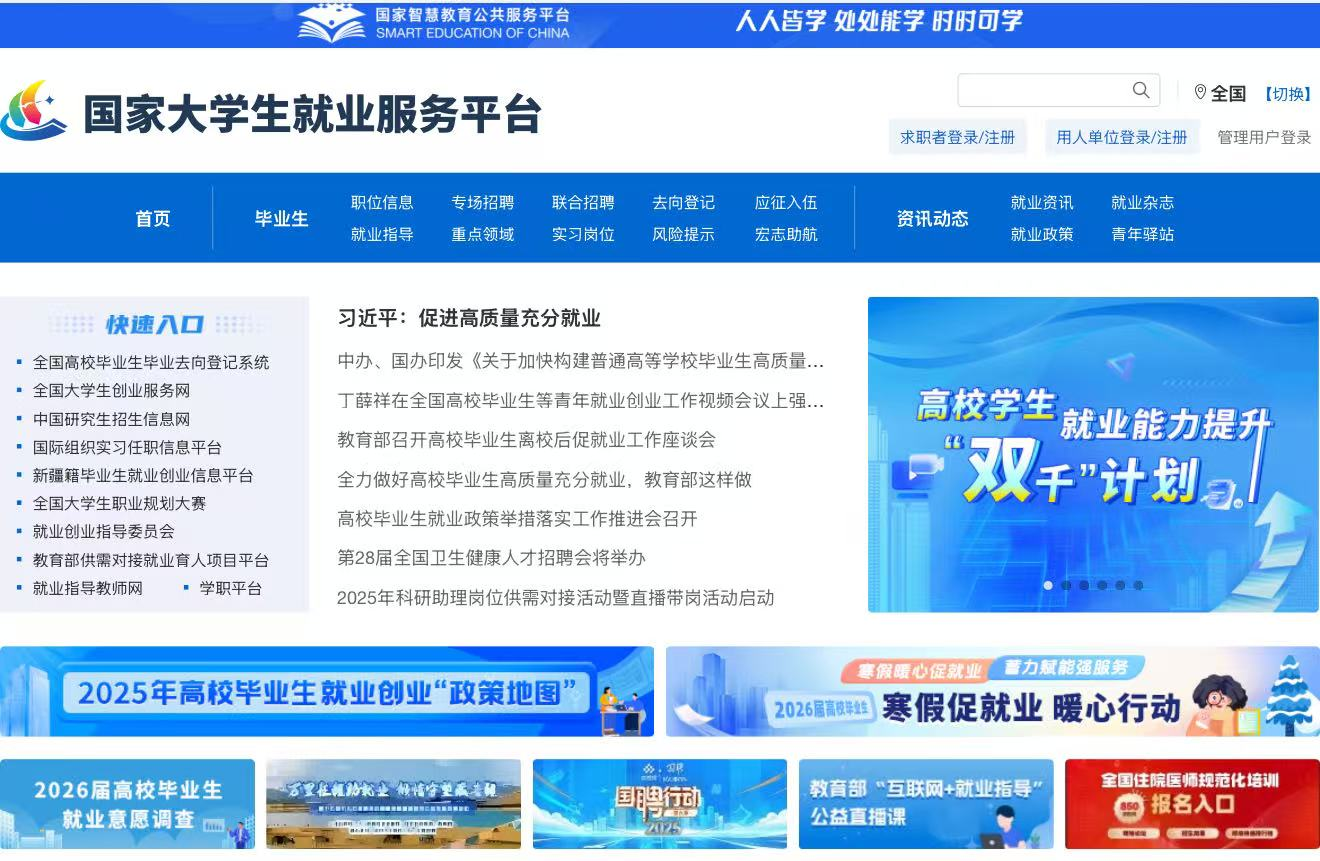Open 2025年高校毕业生就业创业政策地图 banner
Screen dimensions: 1320x861
pyautogui.click(x=327, y=691)
